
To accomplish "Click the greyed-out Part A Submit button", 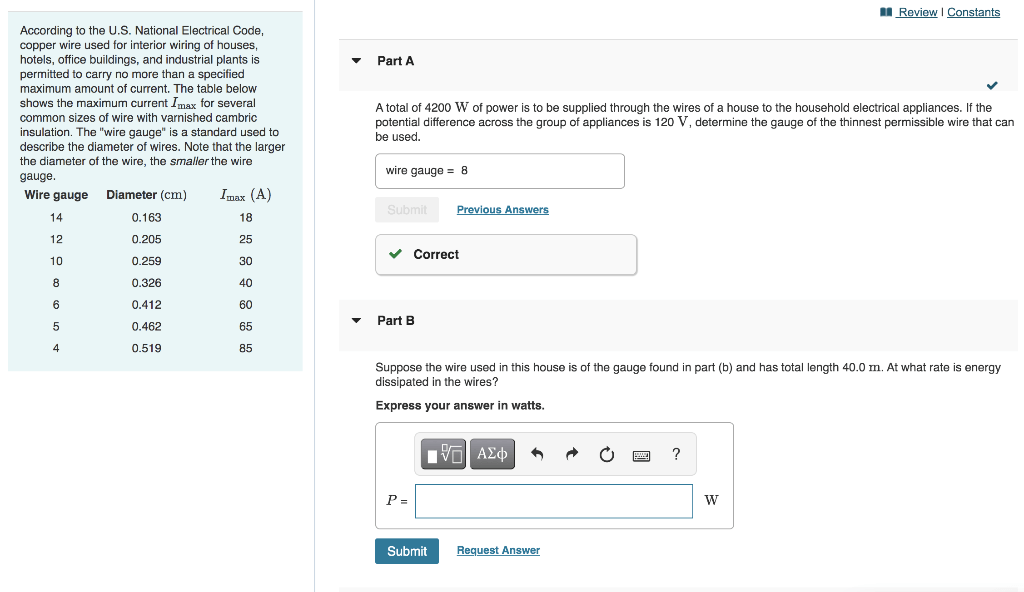I will (407, 210).
